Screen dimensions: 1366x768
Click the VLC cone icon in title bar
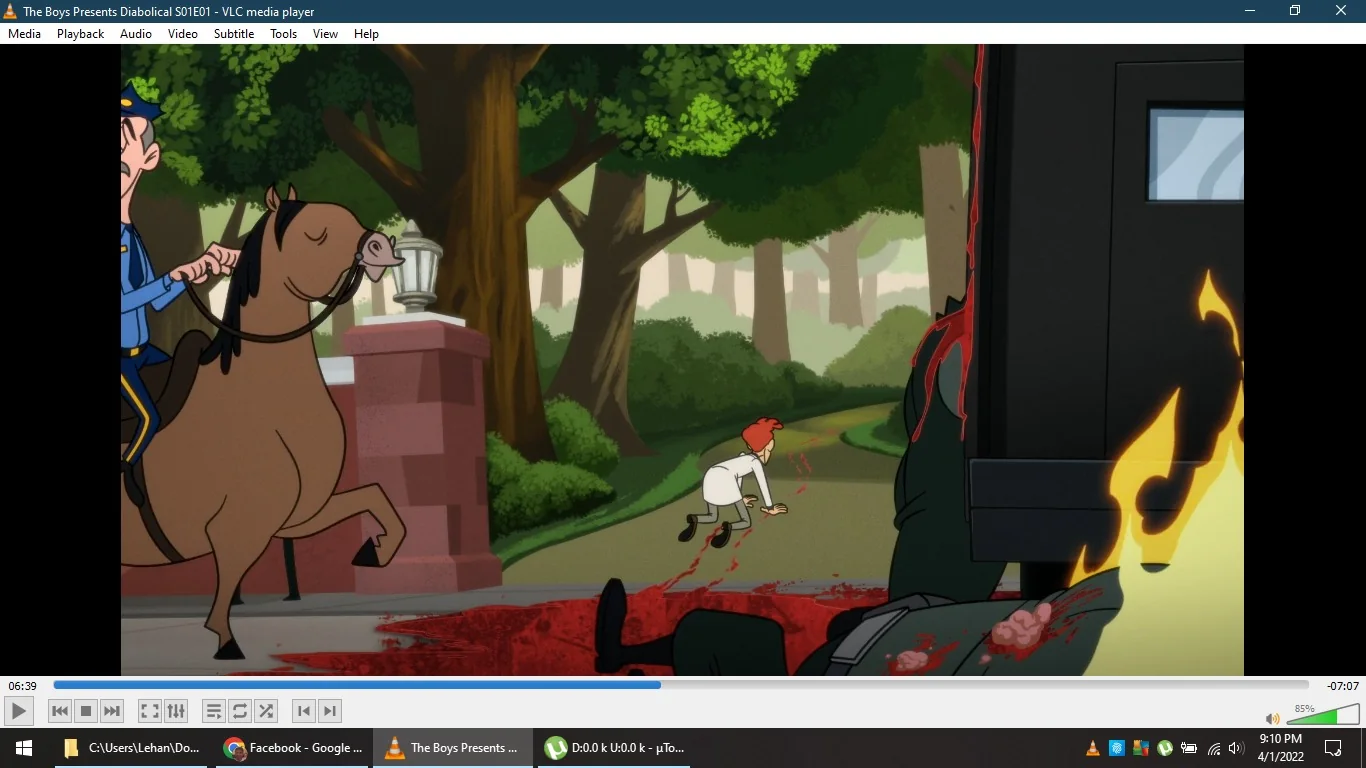pyautogui.click(x=11, y=11)
